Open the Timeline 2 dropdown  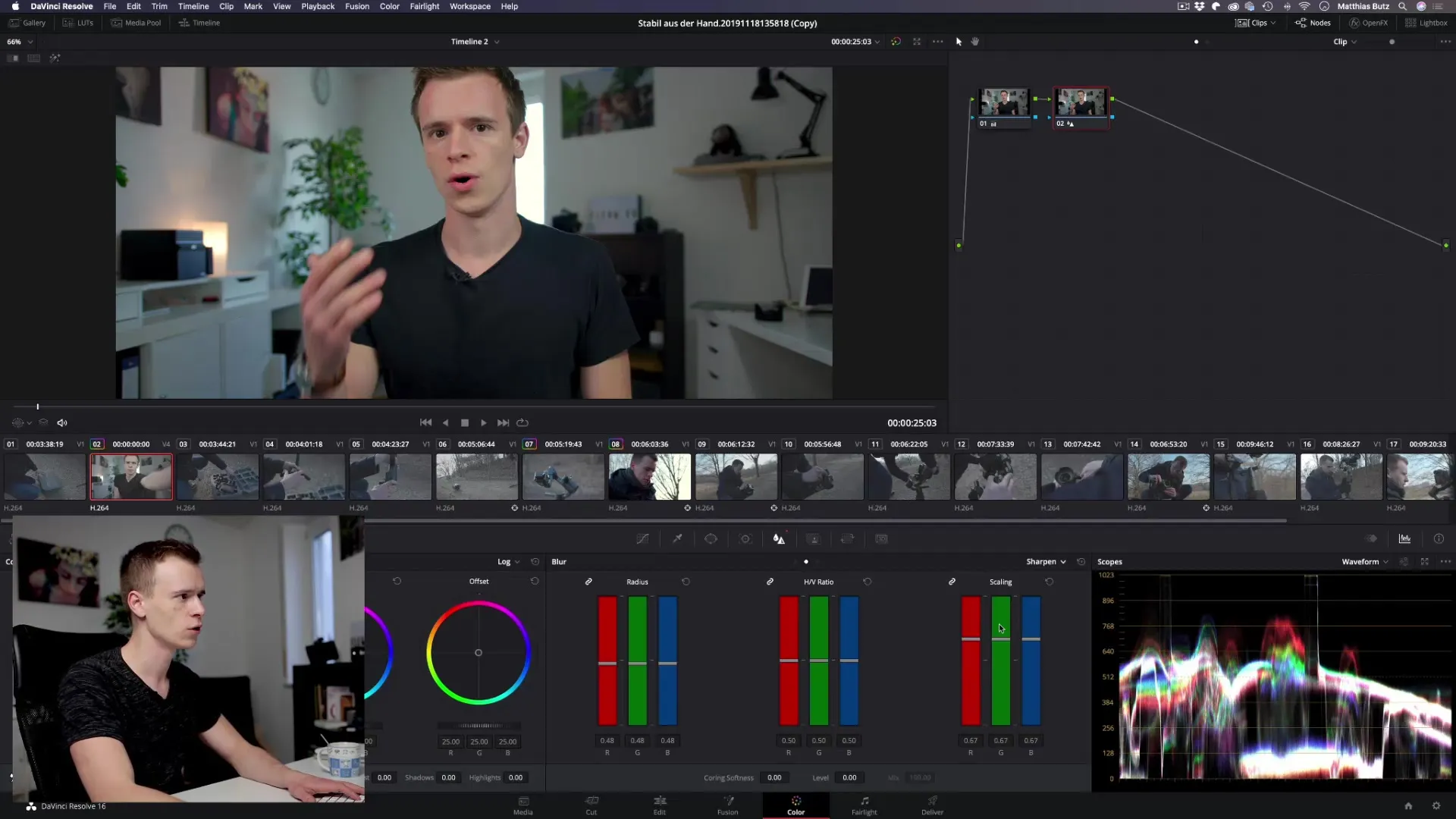[x=475, y=42]
